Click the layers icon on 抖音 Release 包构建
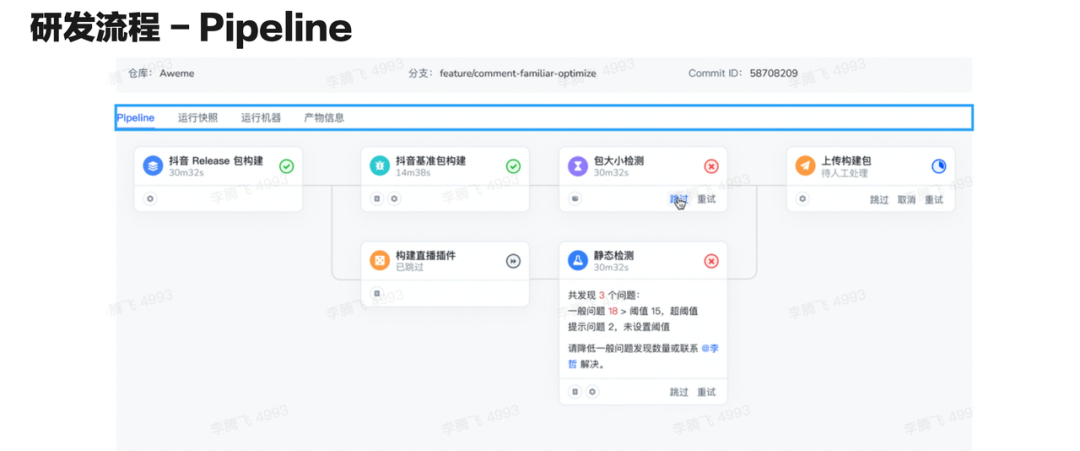The image size is (1080, 451). 152,166
